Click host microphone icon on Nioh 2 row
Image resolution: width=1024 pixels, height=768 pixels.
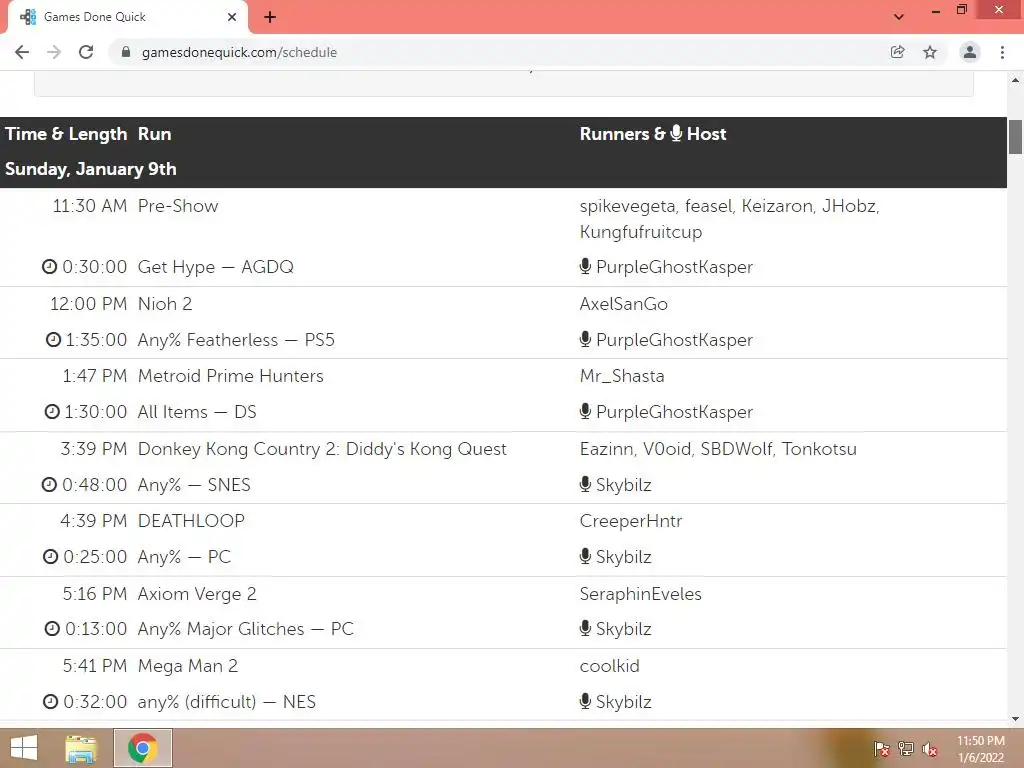click(585, 339)
